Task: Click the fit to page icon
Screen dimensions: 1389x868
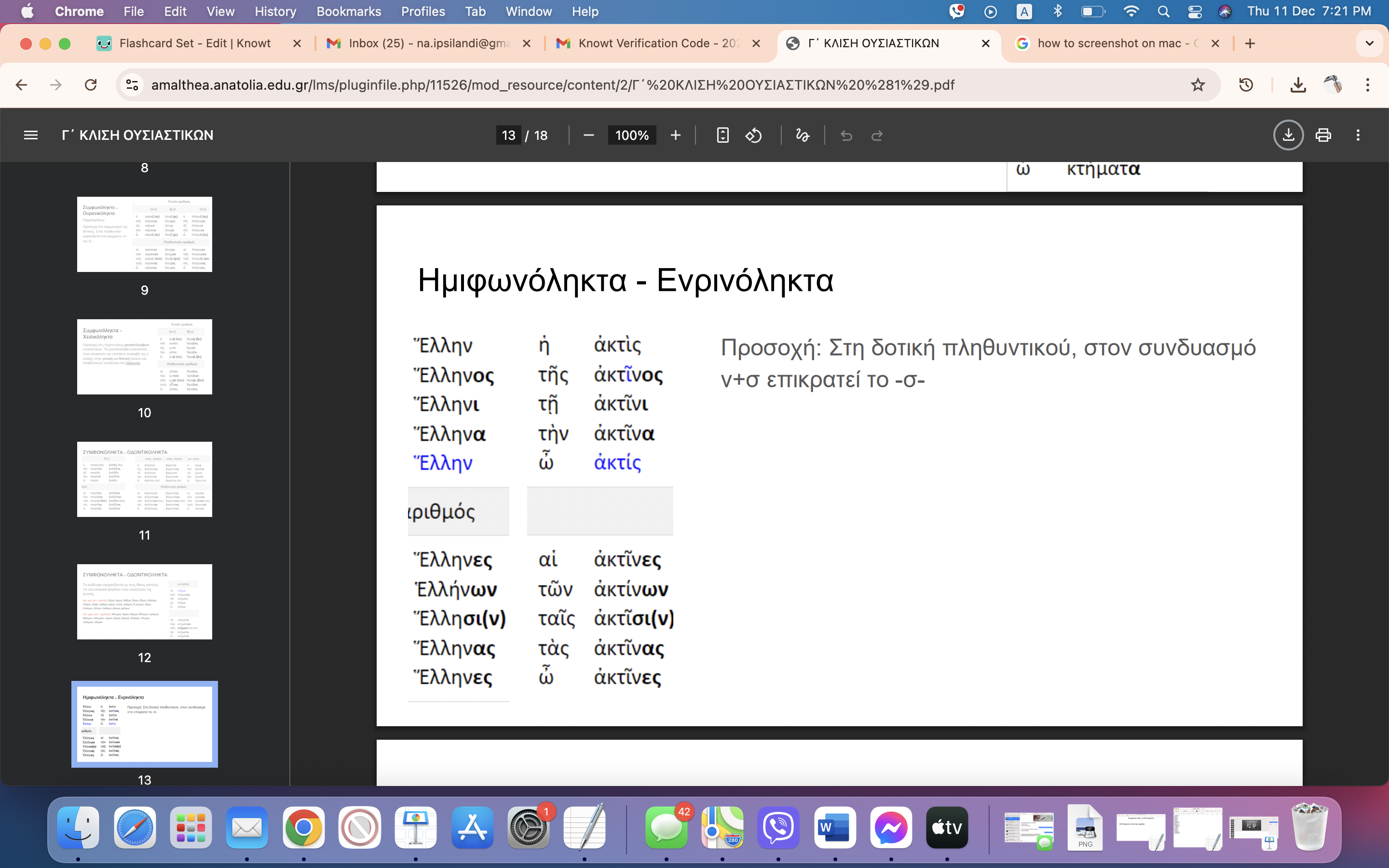Action: coord(722,136)
